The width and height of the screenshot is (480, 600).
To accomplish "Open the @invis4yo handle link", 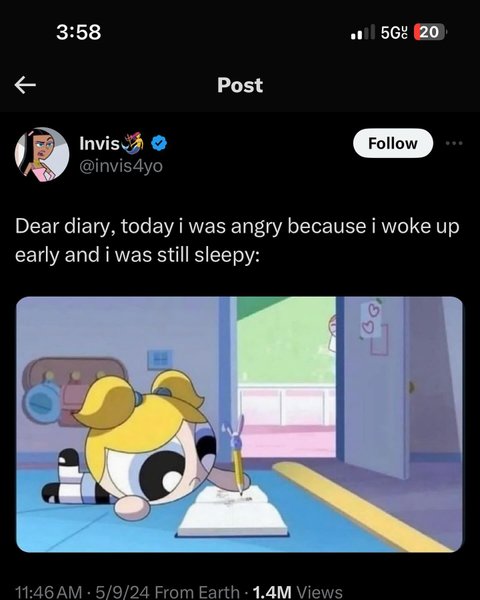I will coord(121,166).
